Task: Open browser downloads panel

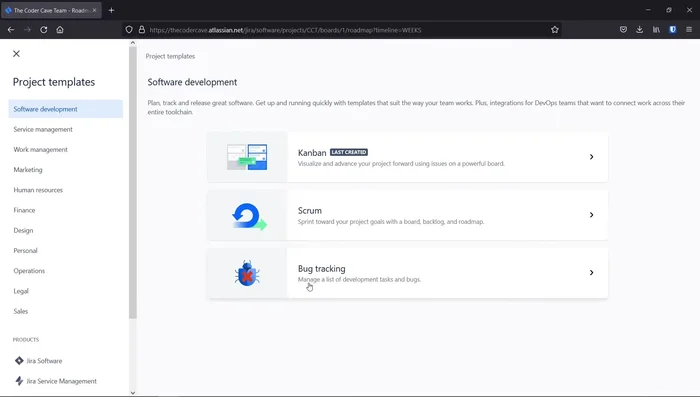Action: point(640,29)
